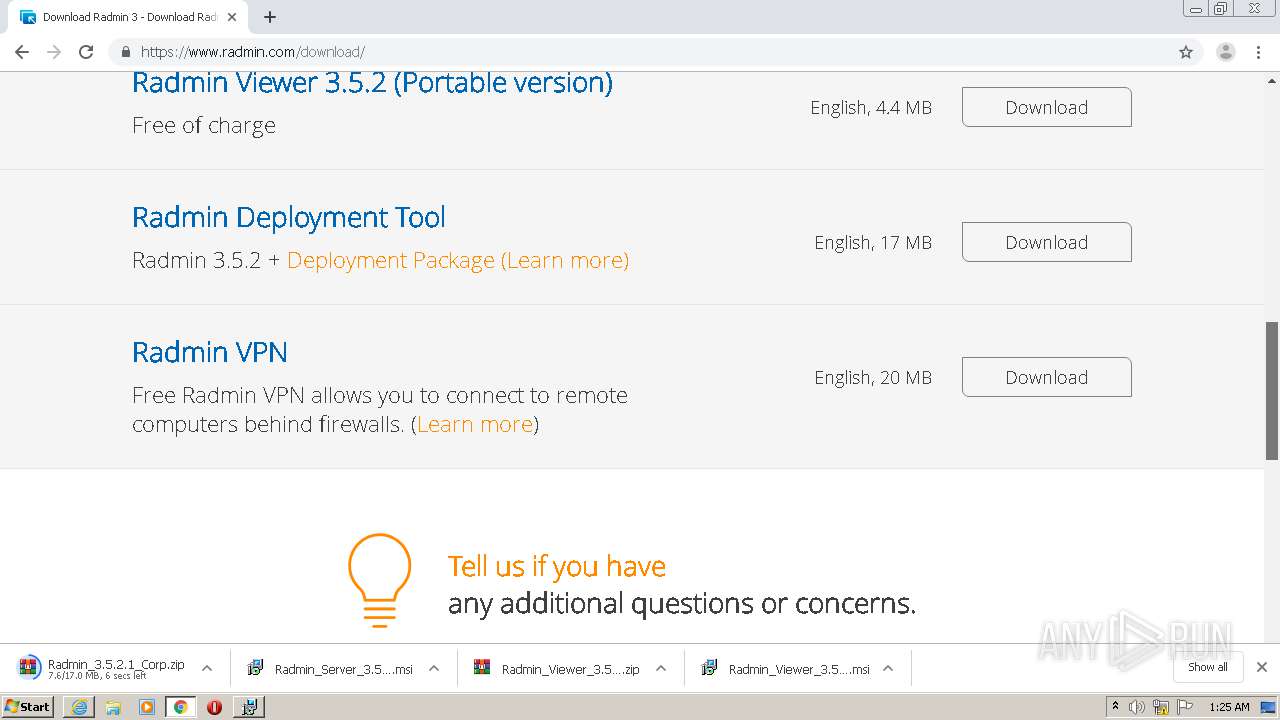Launch Internet Explorer from the taskbar
The width and height of the screenshot is (1280, 720).
coord(79,707)
